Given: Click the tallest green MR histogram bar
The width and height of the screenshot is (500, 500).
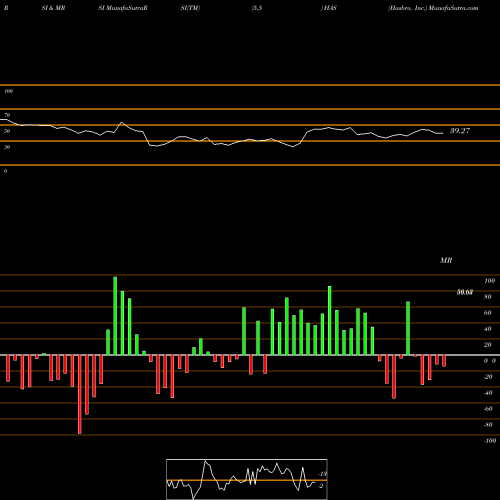Looking at the screenshot, I should pyautogui.click(x=115, y=316).
